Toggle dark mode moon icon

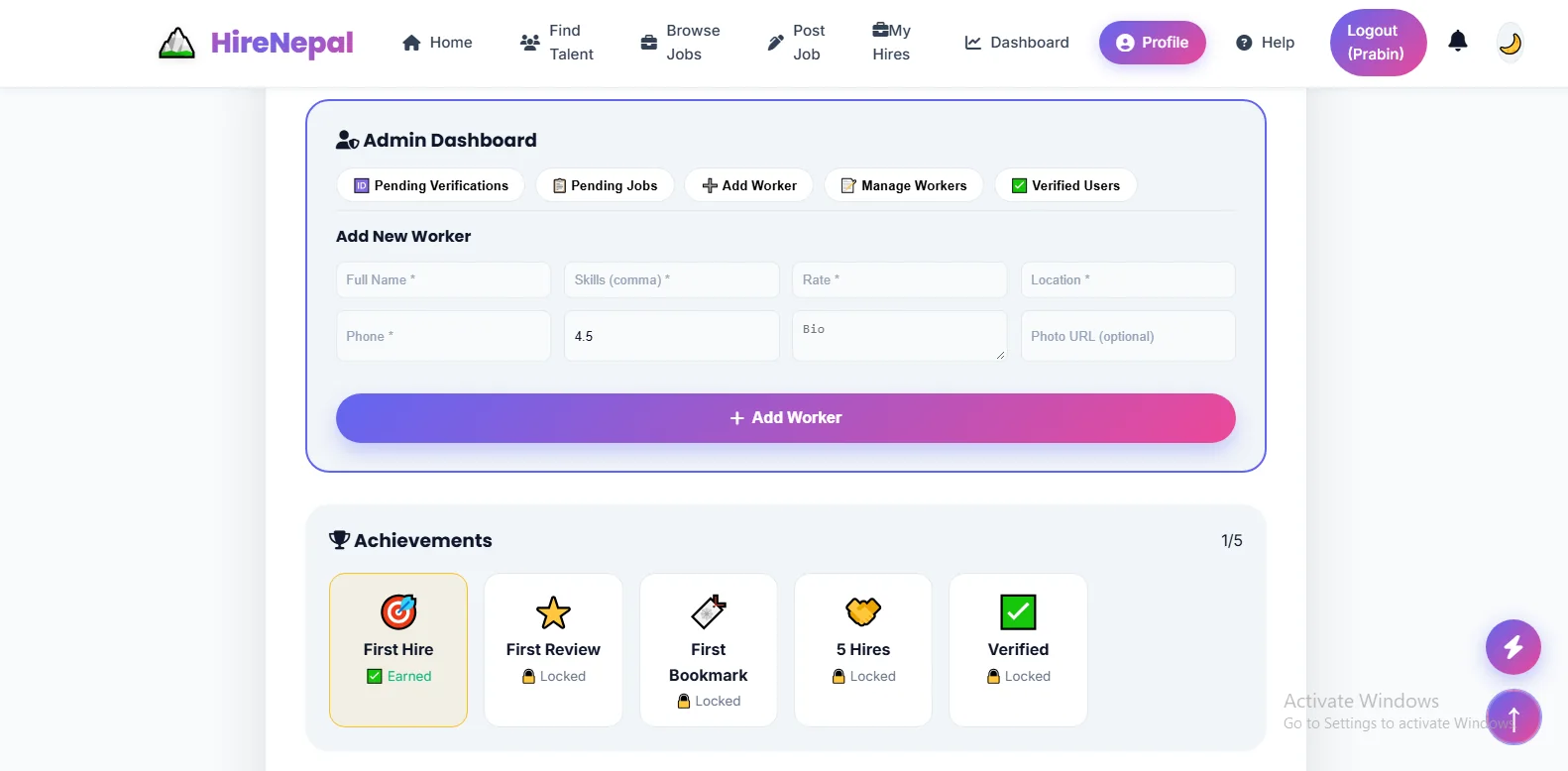(1510, 43)
